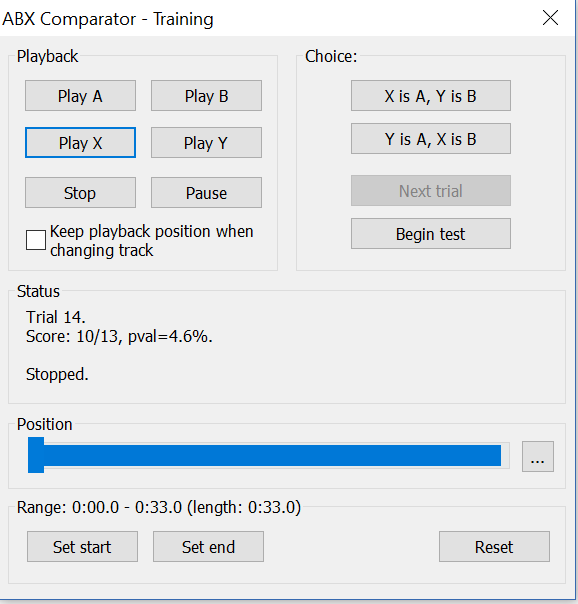Viewport: 578px width, 604px height.
Task: Open the '...' position options button
Action: click(538, 456)
